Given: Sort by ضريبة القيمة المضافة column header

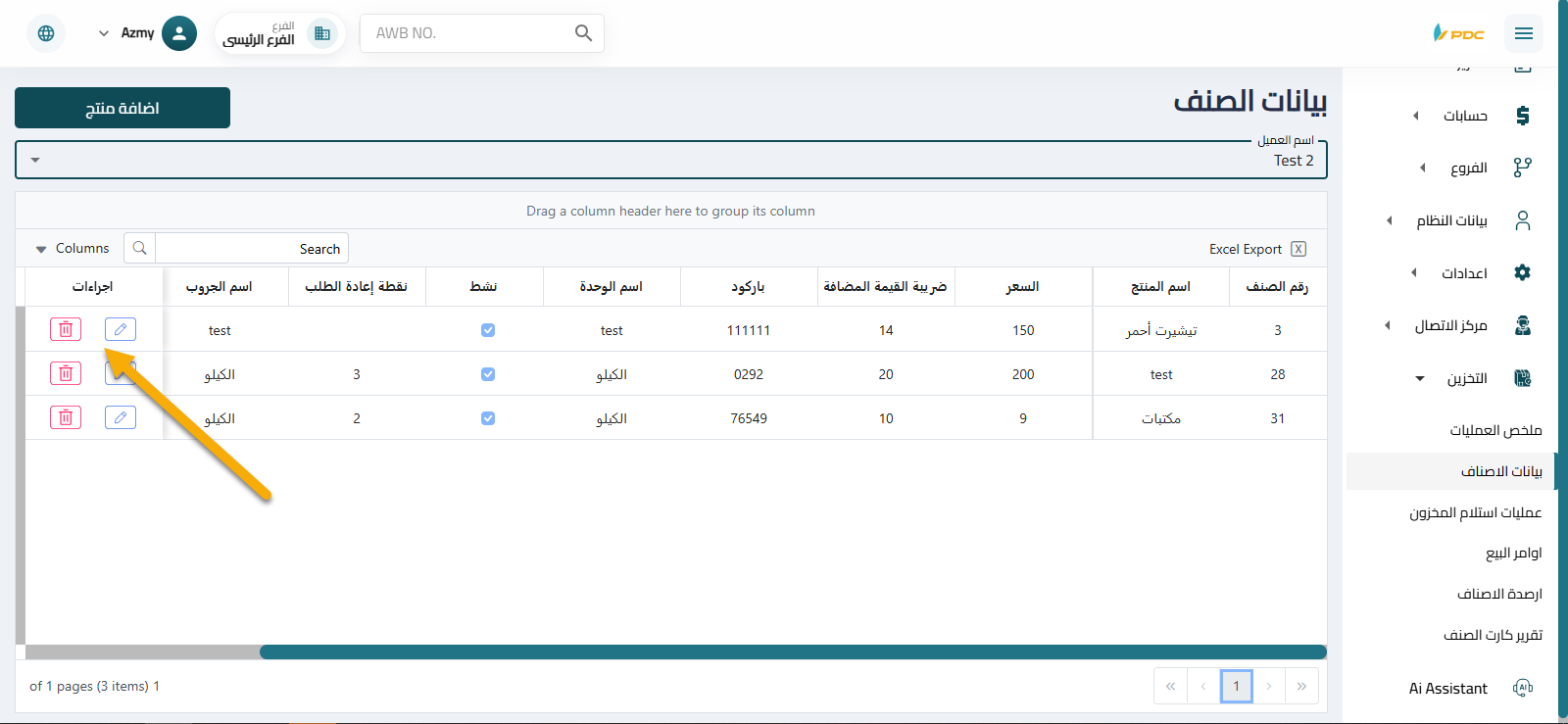Looking at the screenshot, I should click(x=886, y=287).
